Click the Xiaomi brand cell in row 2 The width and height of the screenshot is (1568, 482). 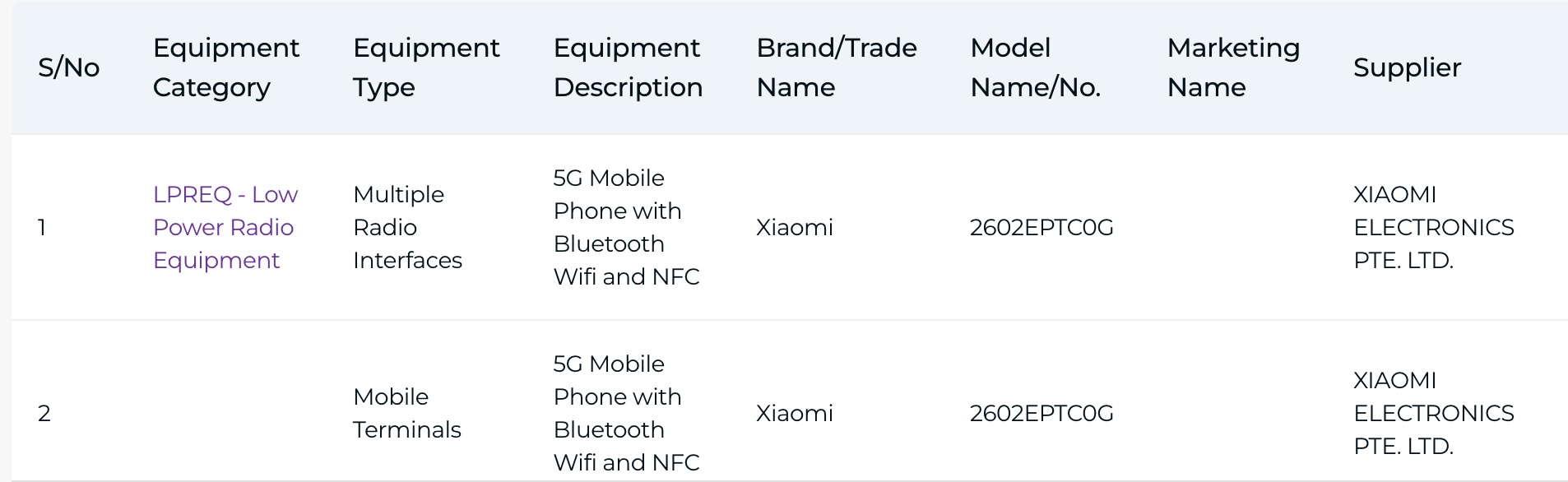795,413
